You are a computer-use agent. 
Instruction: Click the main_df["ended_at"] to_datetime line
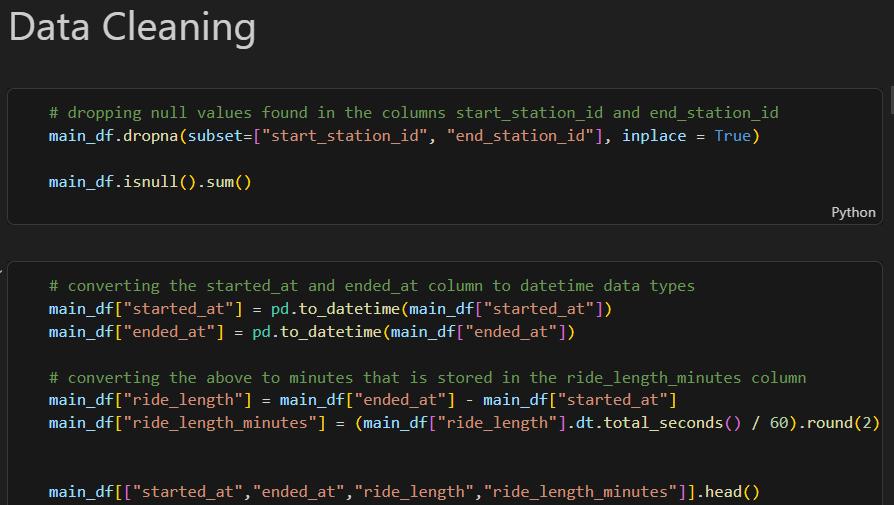(x=312, y=332)
